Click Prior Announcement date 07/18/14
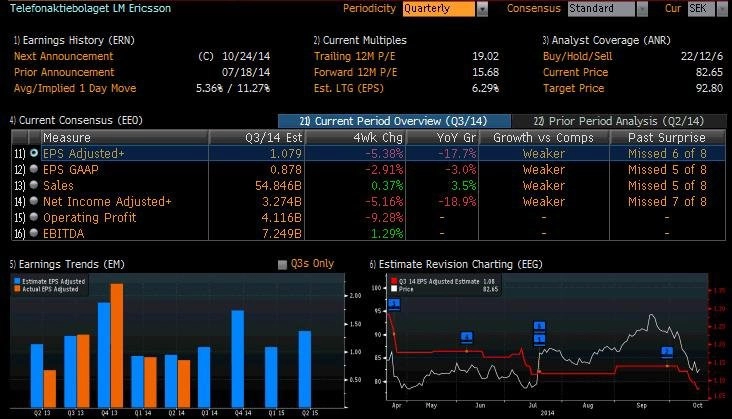732x419 pixels. pyautogui.click(x=246, y=72)
